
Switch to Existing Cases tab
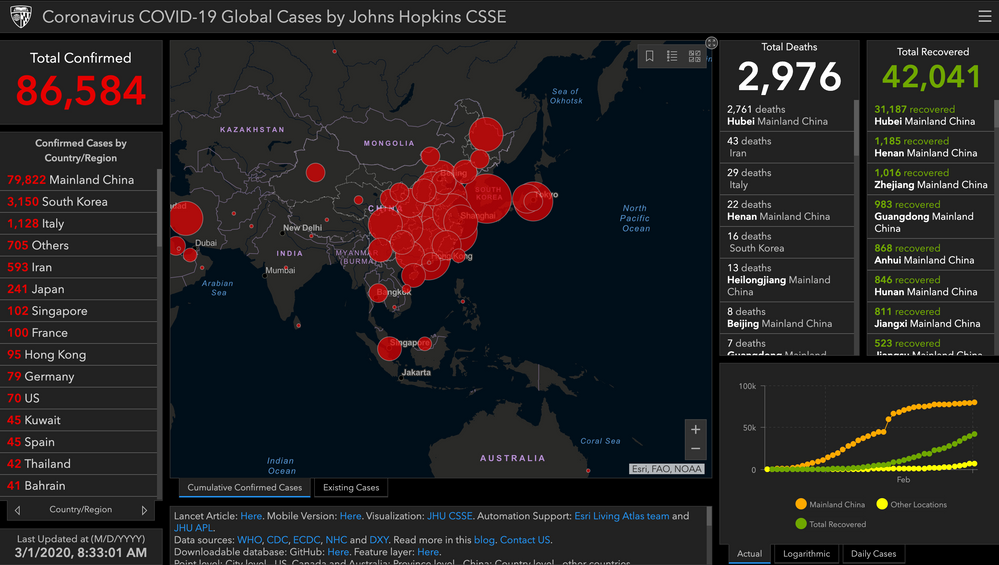tap(351, 488)
